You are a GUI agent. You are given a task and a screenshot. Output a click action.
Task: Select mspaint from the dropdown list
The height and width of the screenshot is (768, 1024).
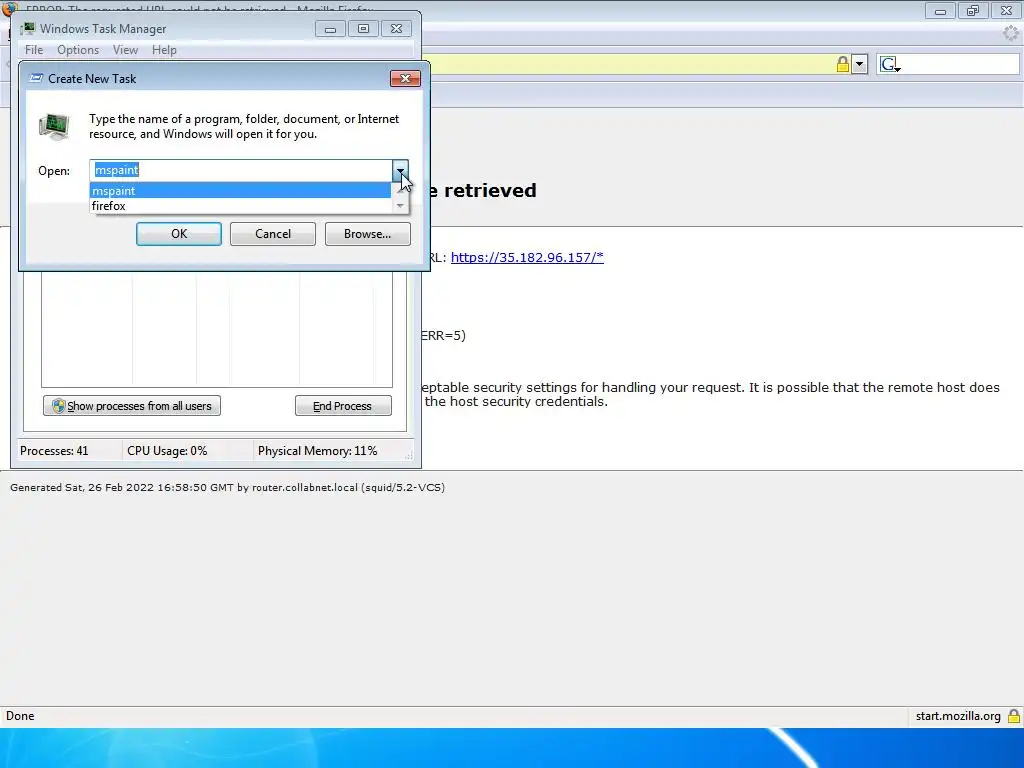pos(240,191)
